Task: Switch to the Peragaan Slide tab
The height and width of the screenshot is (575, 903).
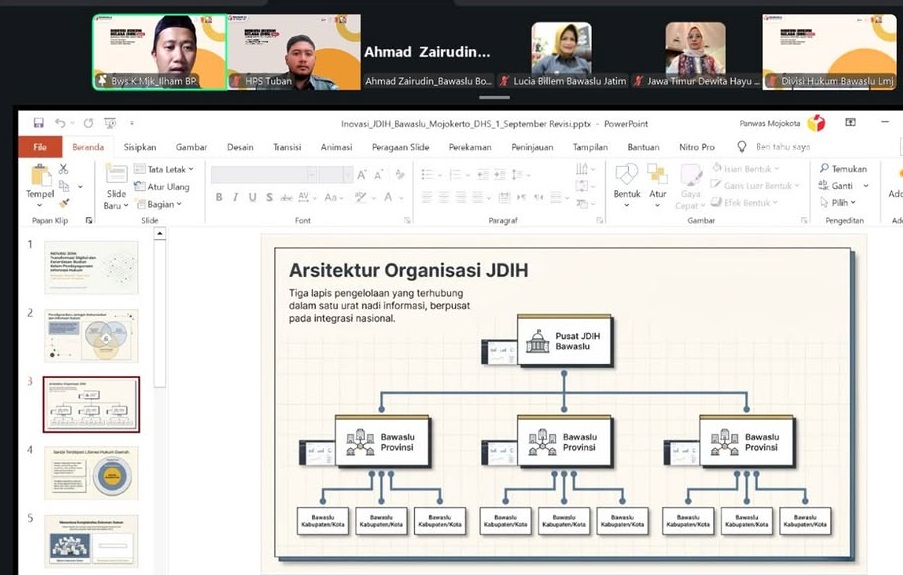Action: tap(400, 147)
